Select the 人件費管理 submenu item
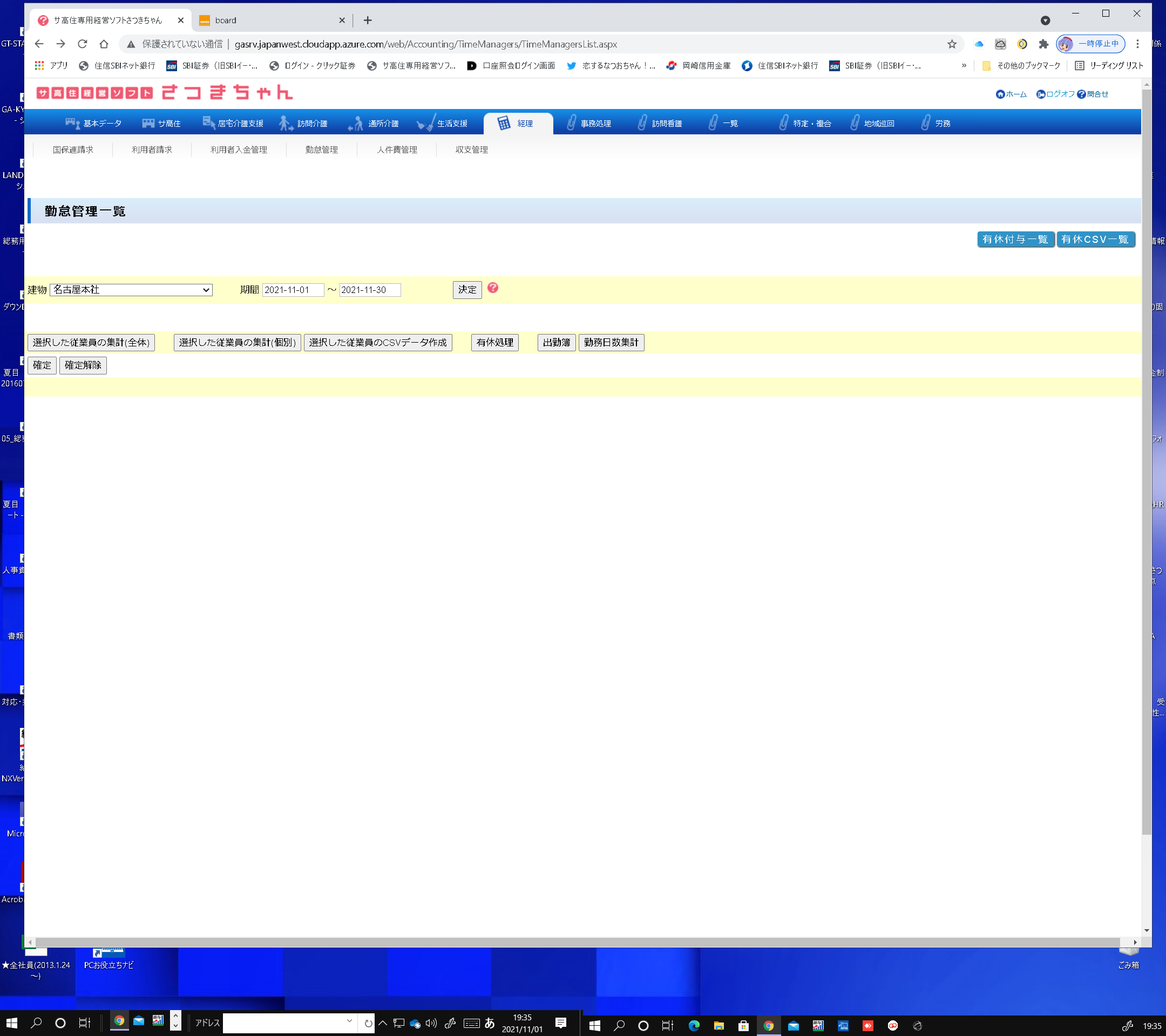The height and width of the screenshot is (1036, 1166). pyautogui.click(x=397, y=149)
